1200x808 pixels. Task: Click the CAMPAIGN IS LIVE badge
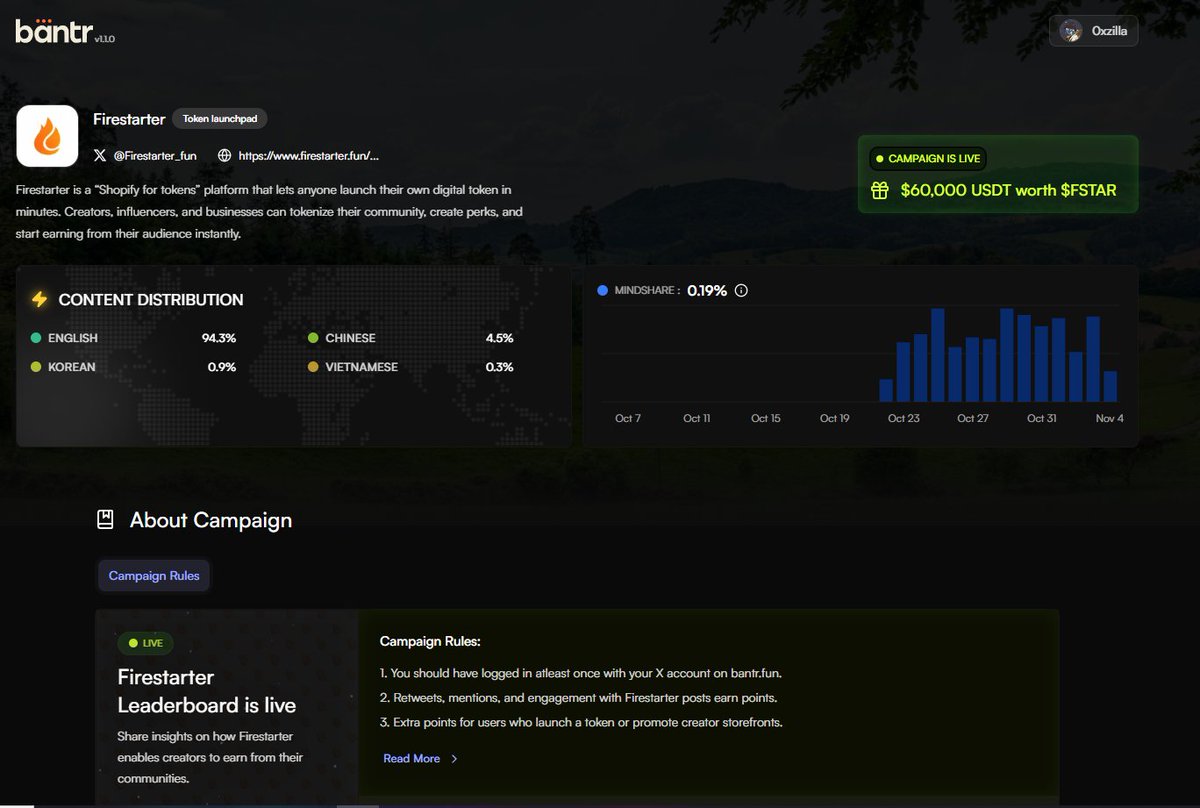[929, 159]
